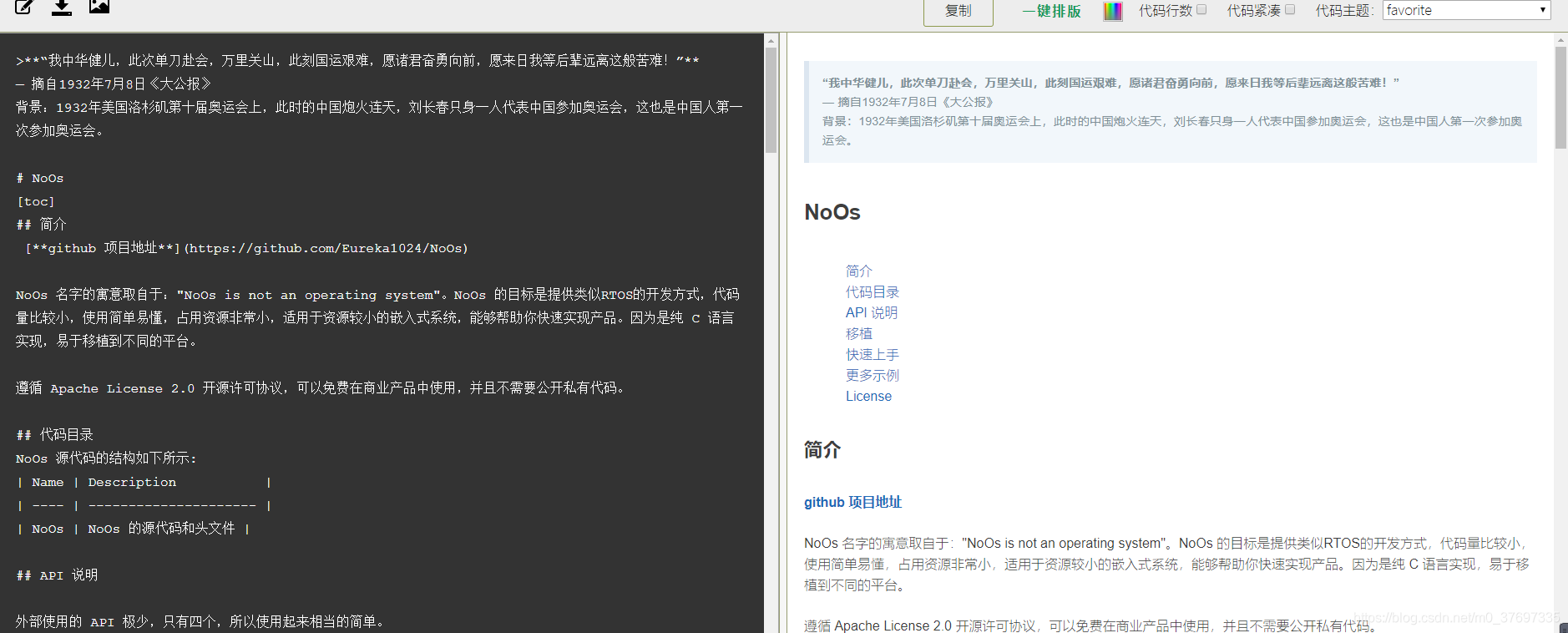Image resolution: width=1568 pixels, height=633 pixels.
Task: Click the '简介' section heading in preview
Action: pos(822,450)
